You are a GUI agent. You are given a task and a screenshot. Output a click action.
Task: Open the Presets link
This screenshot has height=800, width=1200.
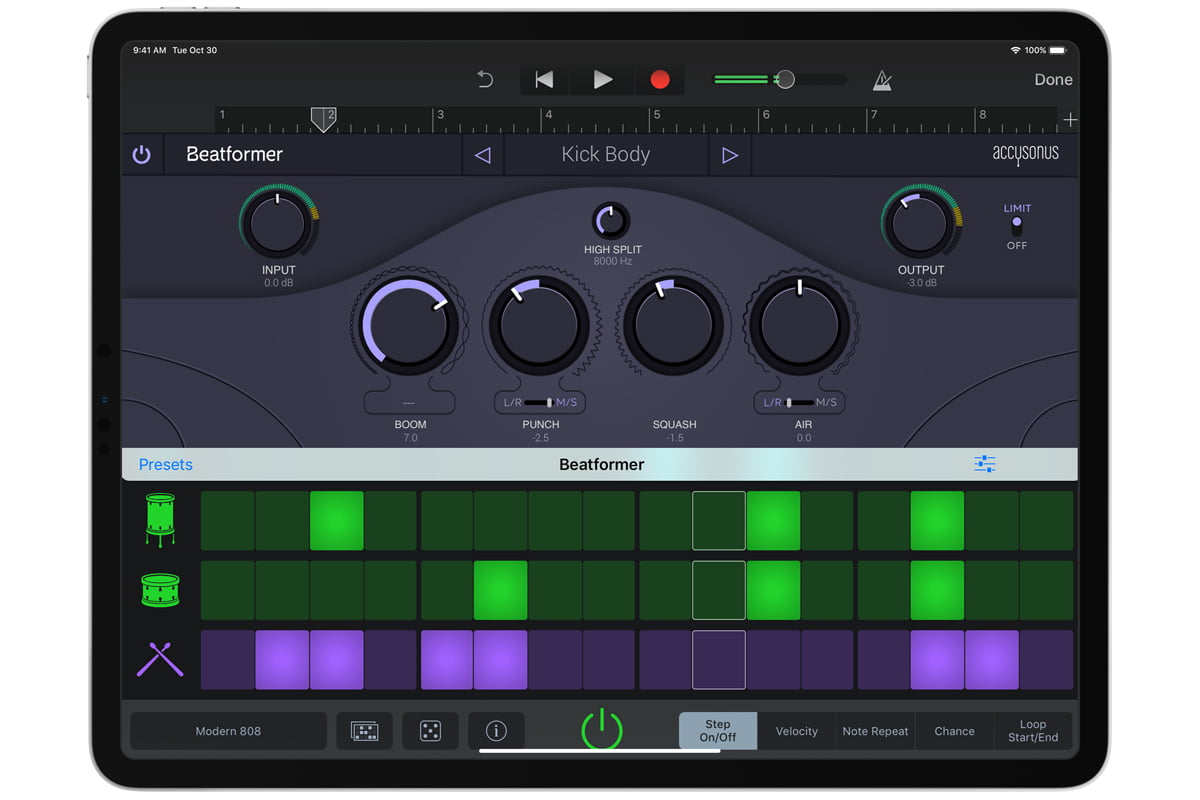click(166, 465)
